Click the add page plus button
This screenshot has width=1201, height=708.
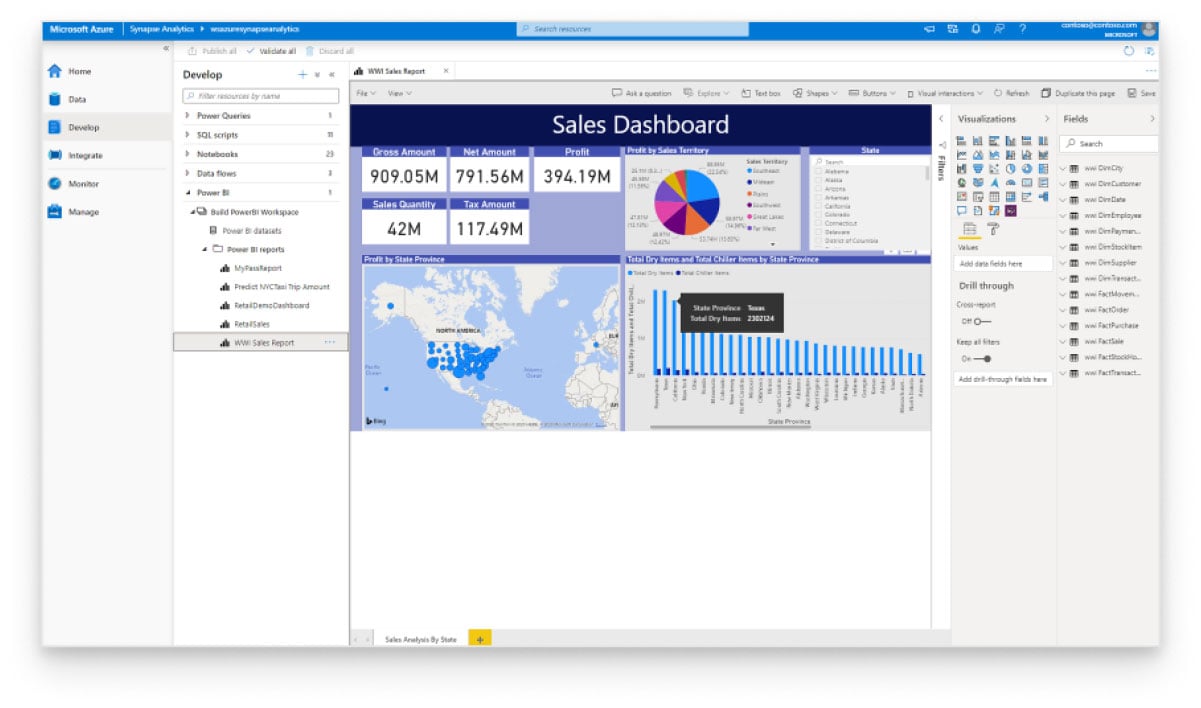(479, 639)
